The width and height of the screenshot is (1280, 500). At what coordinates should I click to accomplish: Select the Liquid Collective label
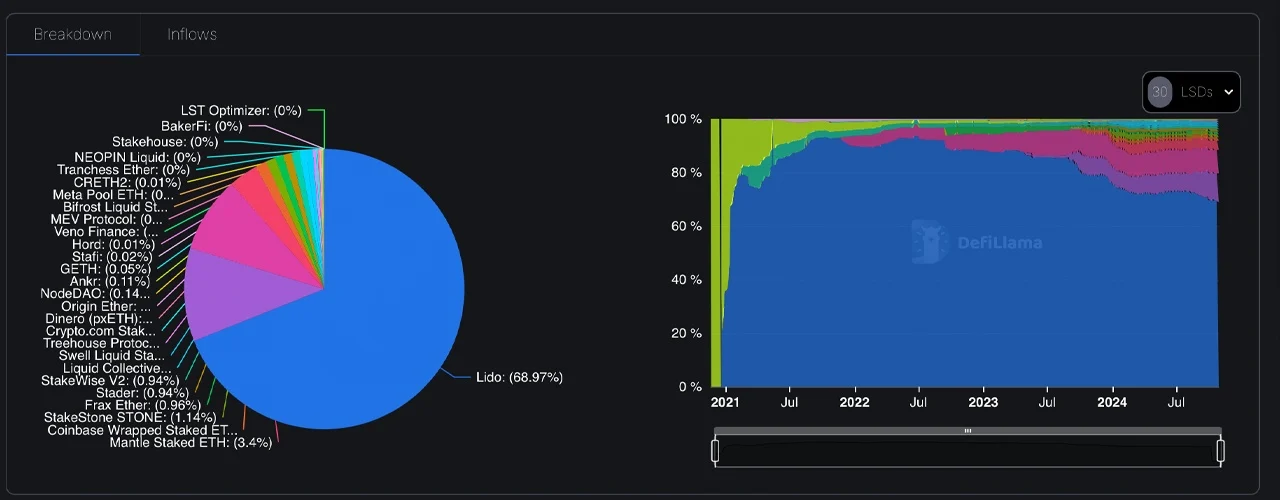[117, 368]
